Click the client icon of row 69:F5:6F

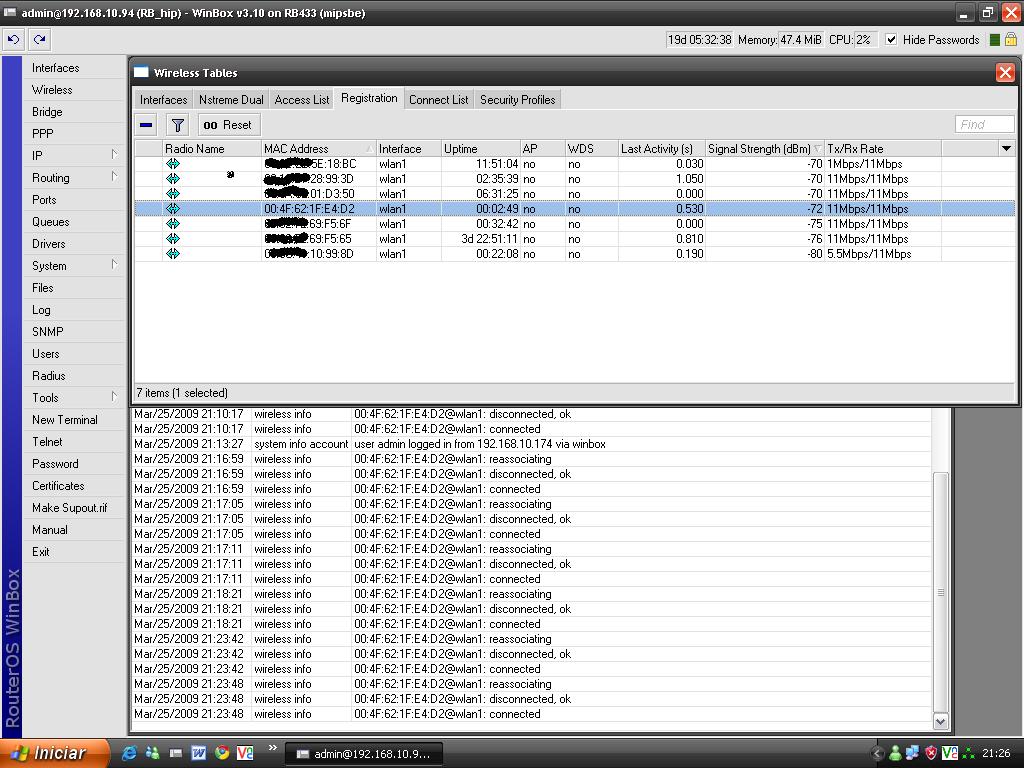(172, 224)
